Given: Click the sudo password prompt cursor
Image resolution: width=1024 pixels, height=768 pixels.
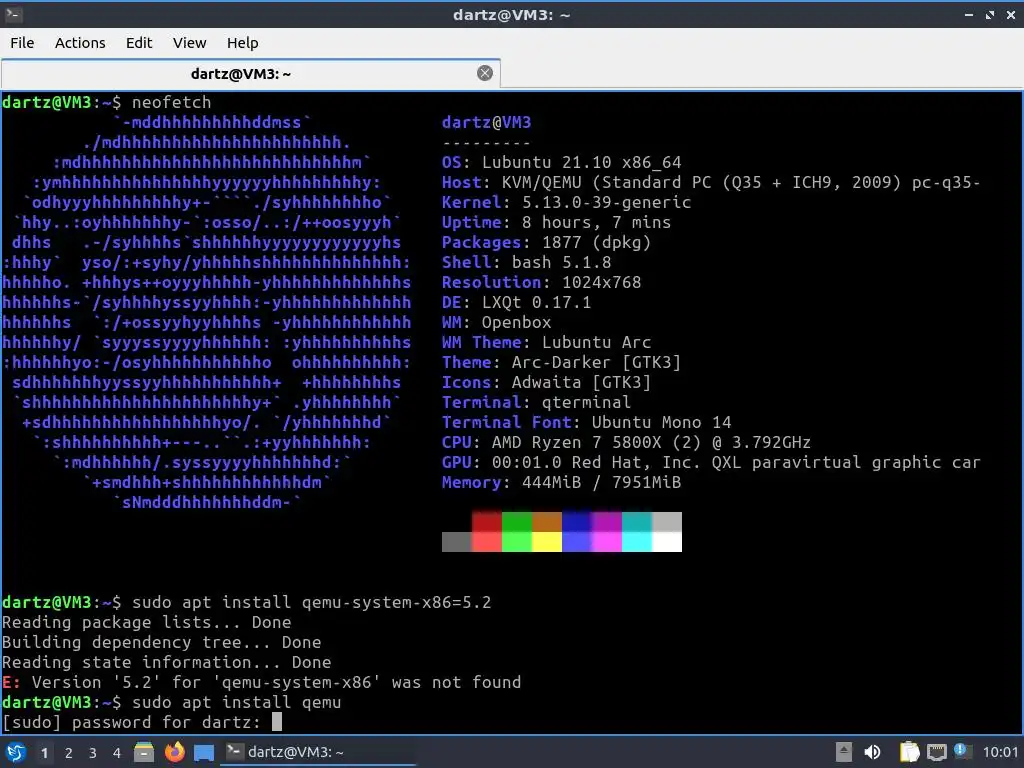Looking at the screenshot, I should 277,722.
